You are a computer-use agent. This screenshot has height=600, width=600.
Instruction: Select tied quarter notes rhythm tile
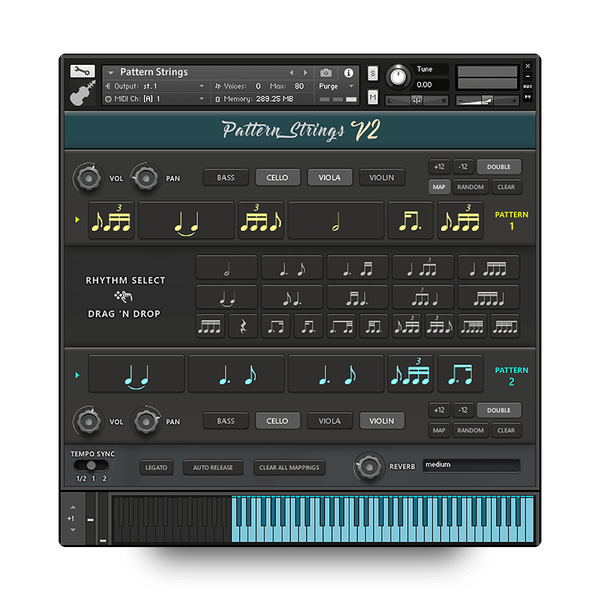(227, 297)
